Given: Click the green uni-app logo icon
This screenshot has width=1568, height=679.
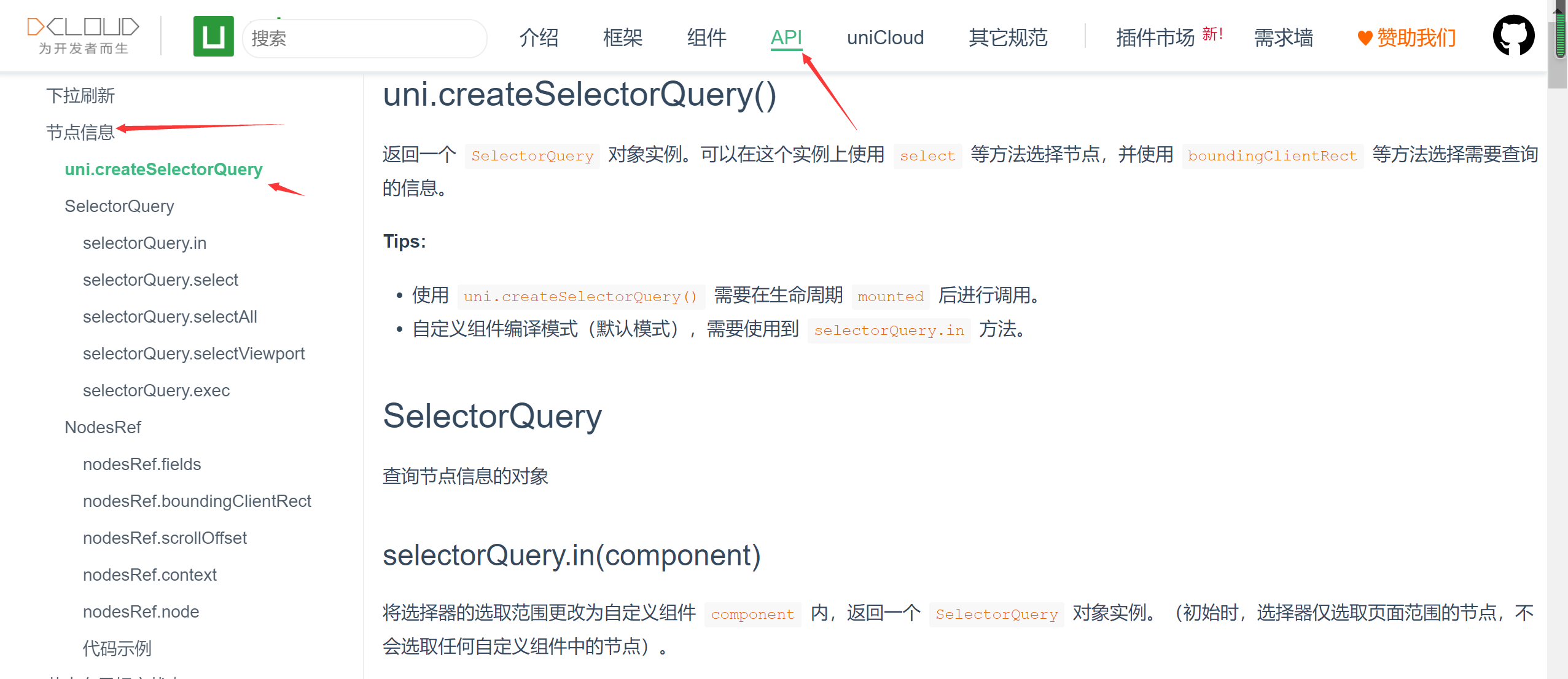Looking at the screenshot, I should (x=213, y=37).
